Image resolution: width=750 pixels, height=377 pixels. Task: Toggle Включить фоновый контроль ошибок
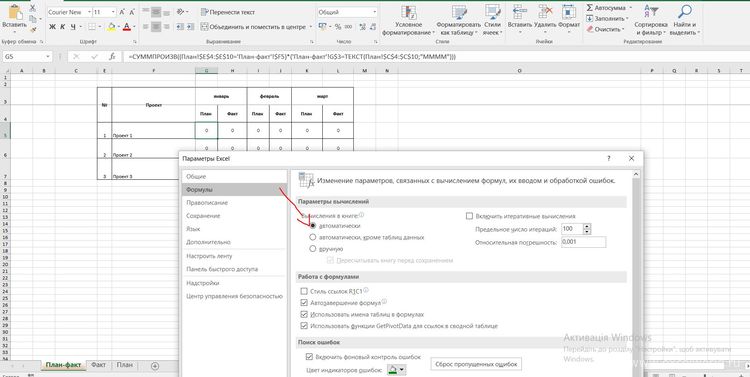point(309,357)
